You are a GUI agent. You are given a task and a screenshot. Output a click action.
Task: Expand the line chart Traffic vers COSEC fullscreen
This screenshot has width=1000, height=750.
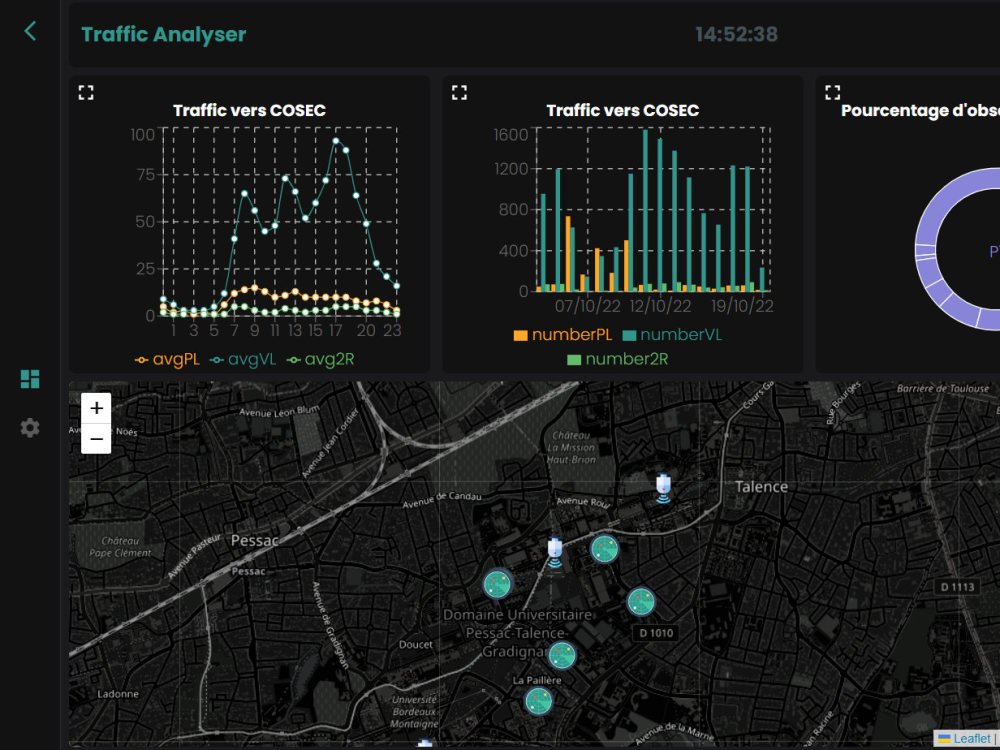coord(86,92)
